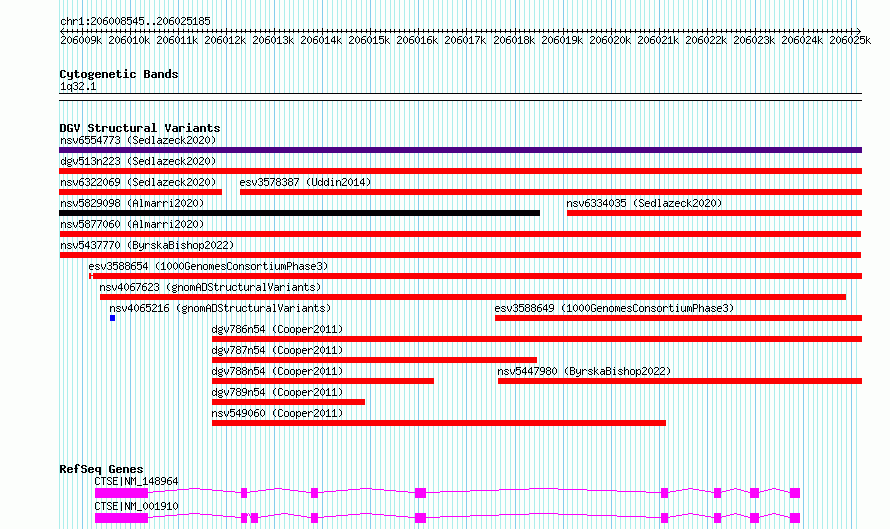Screen dimensions: 890x529
Task: Open nsv5877060 (Almarri2020) variant label
Action: point(132,224)
